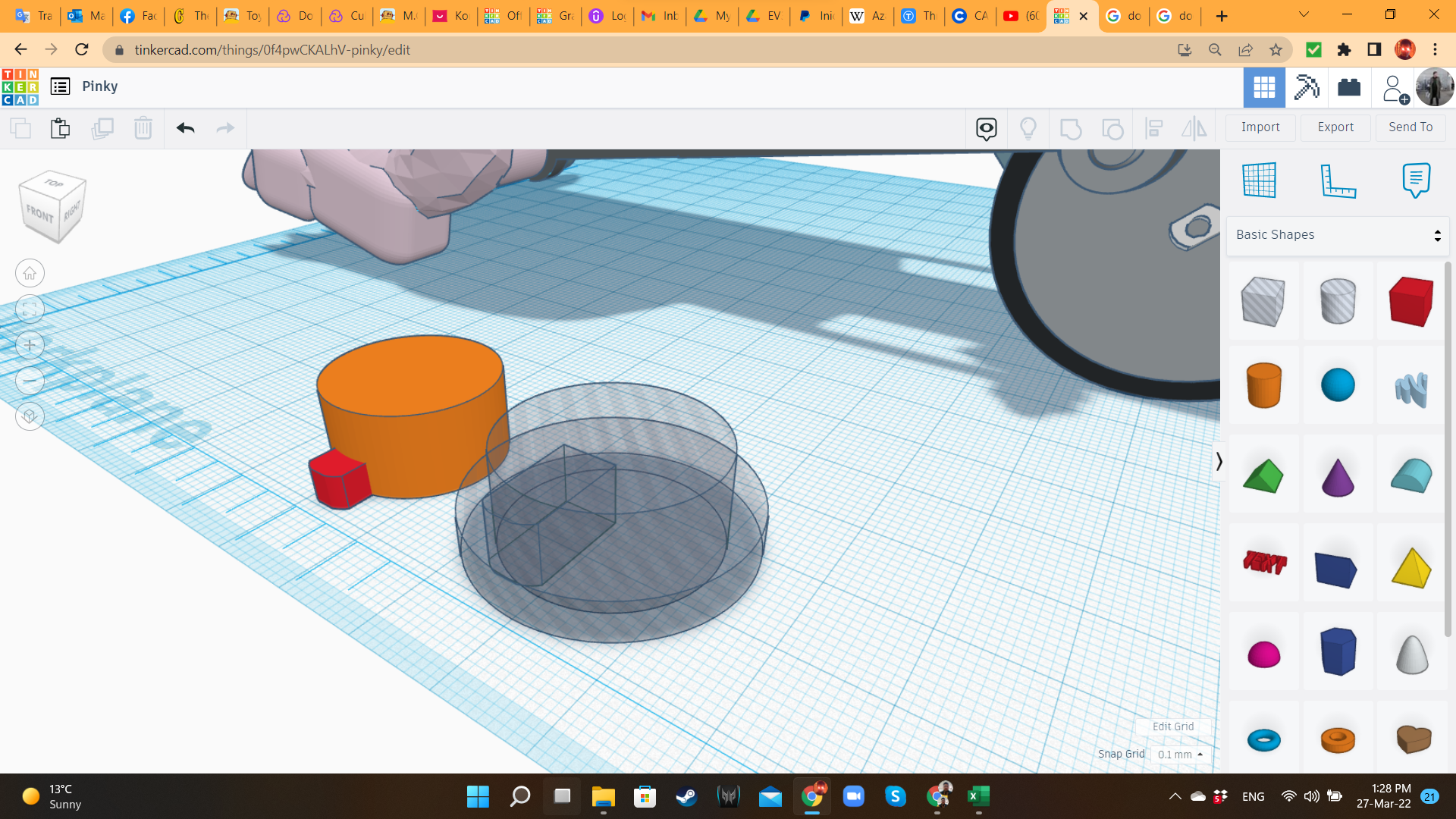Toggle orthographic perspective view button
Image resolution: width=1456 pixels, height=819 pixels.
click(30, 416)
